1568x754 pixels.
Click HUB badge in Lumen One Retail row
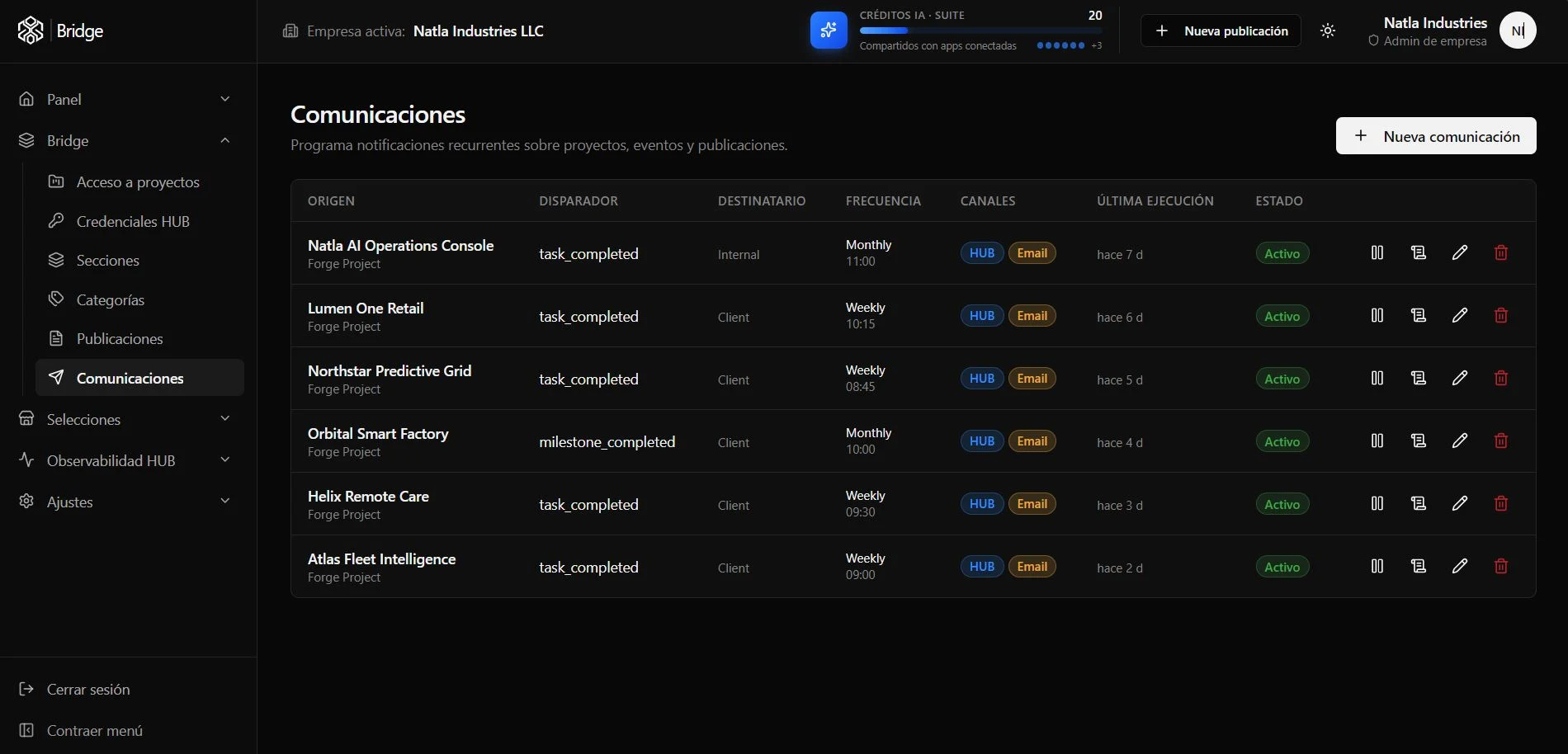tap(982, 316)
